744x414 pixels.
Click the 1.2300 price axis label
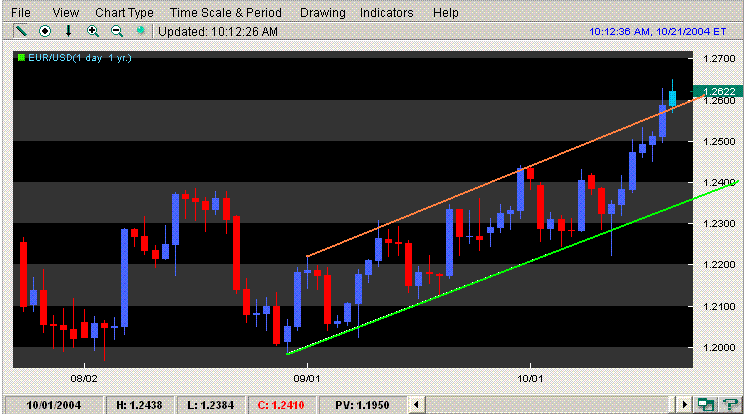719,223
